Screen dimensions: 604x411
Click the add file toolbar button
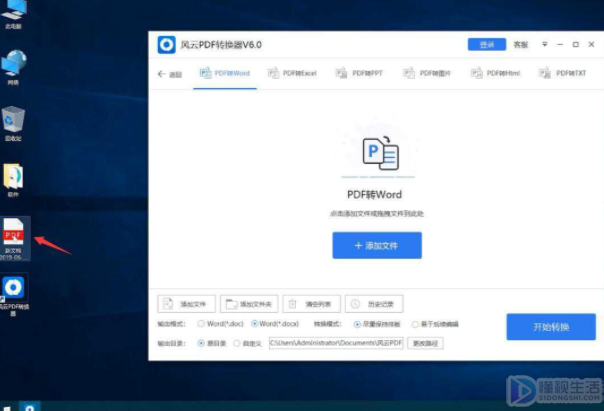pyautogui.click(x=186, y=304)
